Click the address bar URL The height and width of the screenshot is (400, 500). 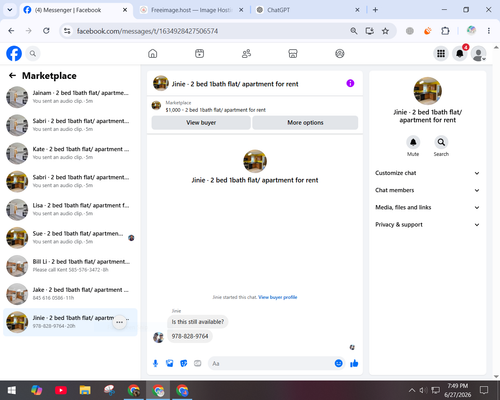pyautogui.click(x=147, y=31)
